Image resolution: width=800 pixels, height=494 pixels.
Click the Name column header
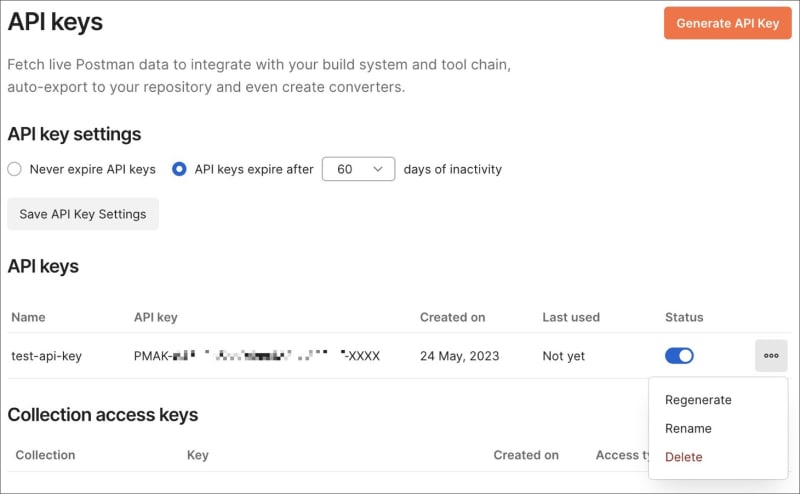[28, 317]
